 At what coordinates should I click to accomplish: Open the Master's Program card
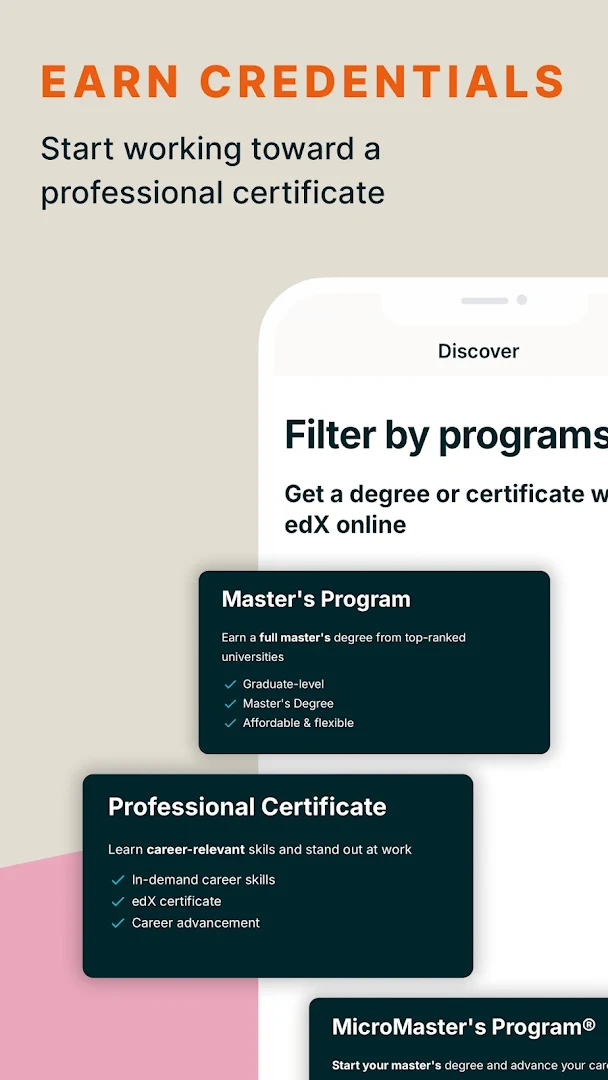374,662
